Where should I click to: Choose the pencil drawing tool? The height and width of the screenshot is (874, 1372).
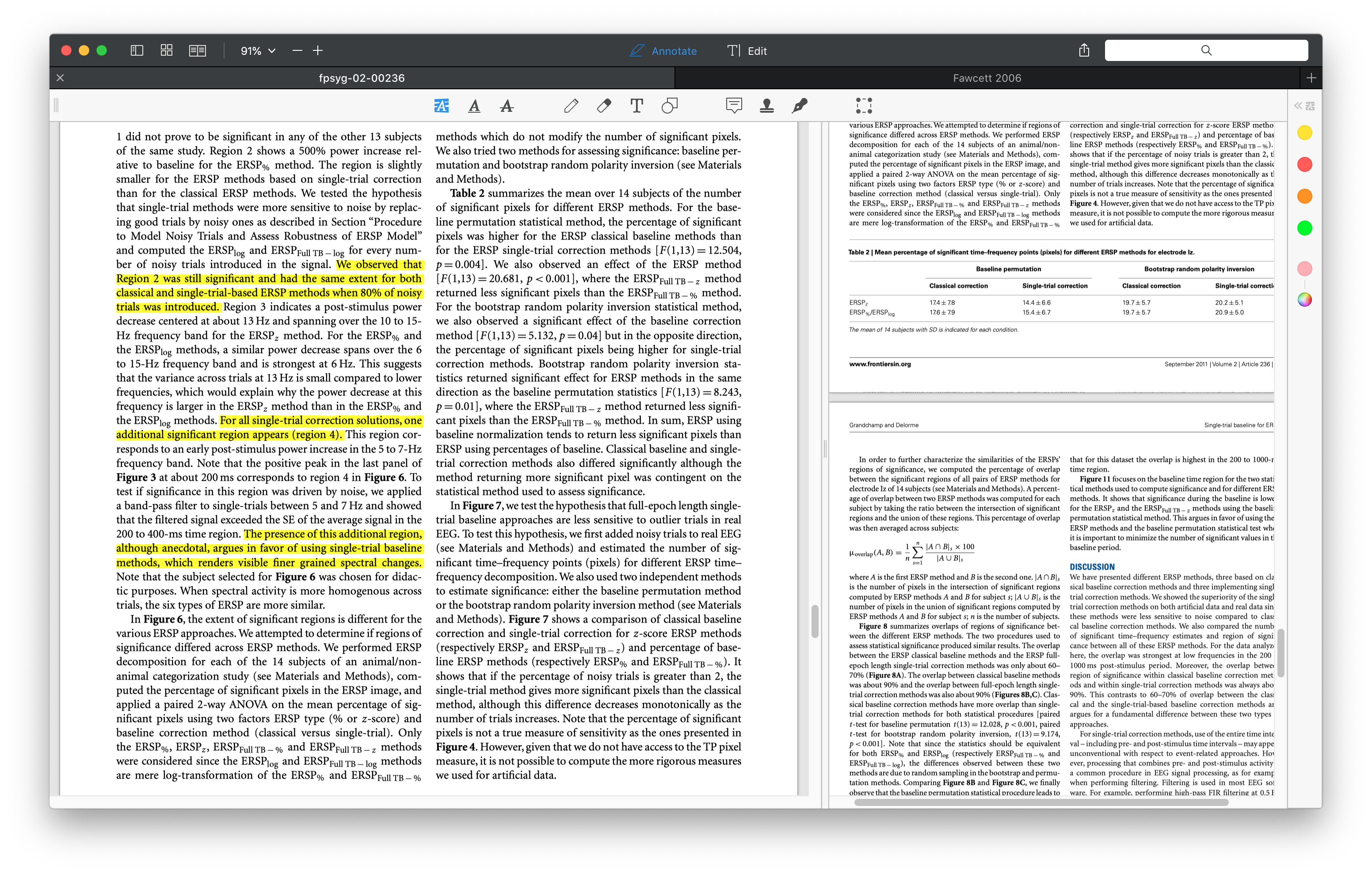tap(571, 106)
